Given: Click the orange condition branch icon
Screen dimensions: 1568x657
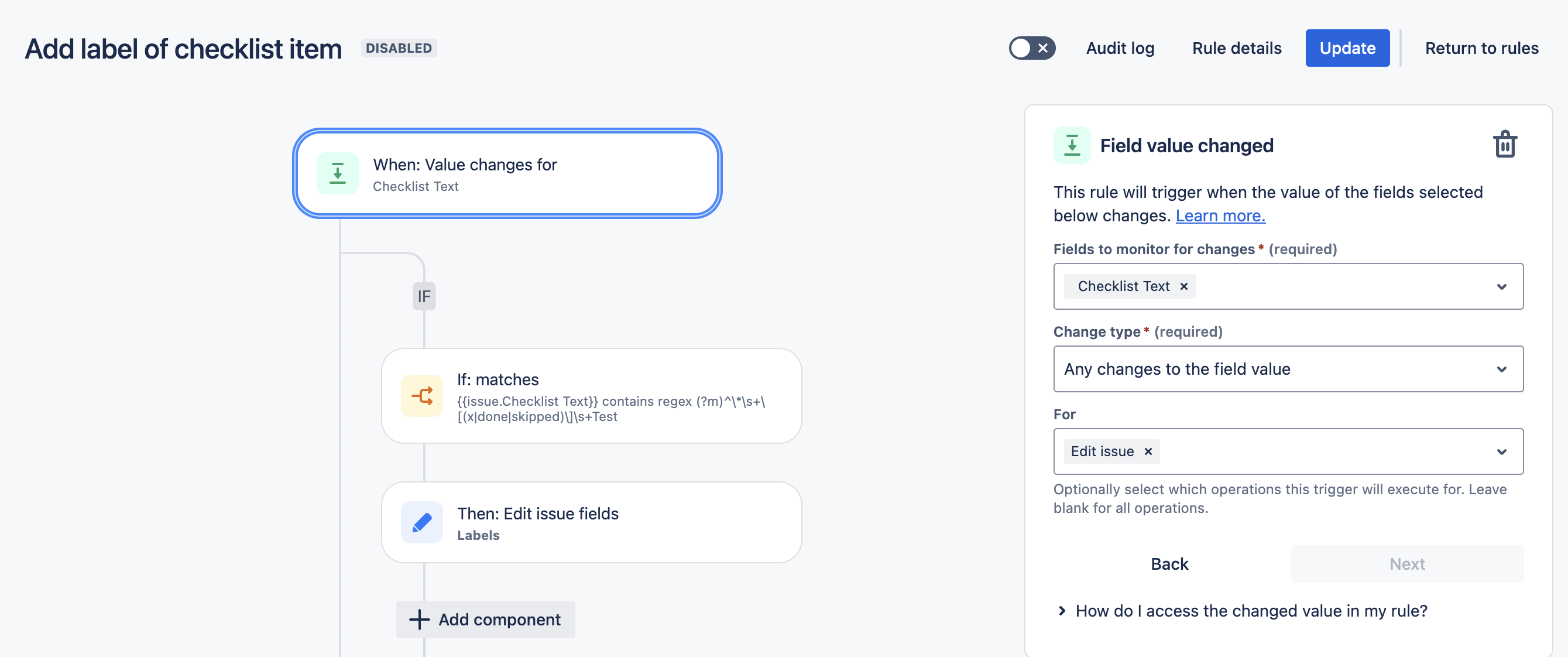Looking at the screenshot, I should click(422, 396).
